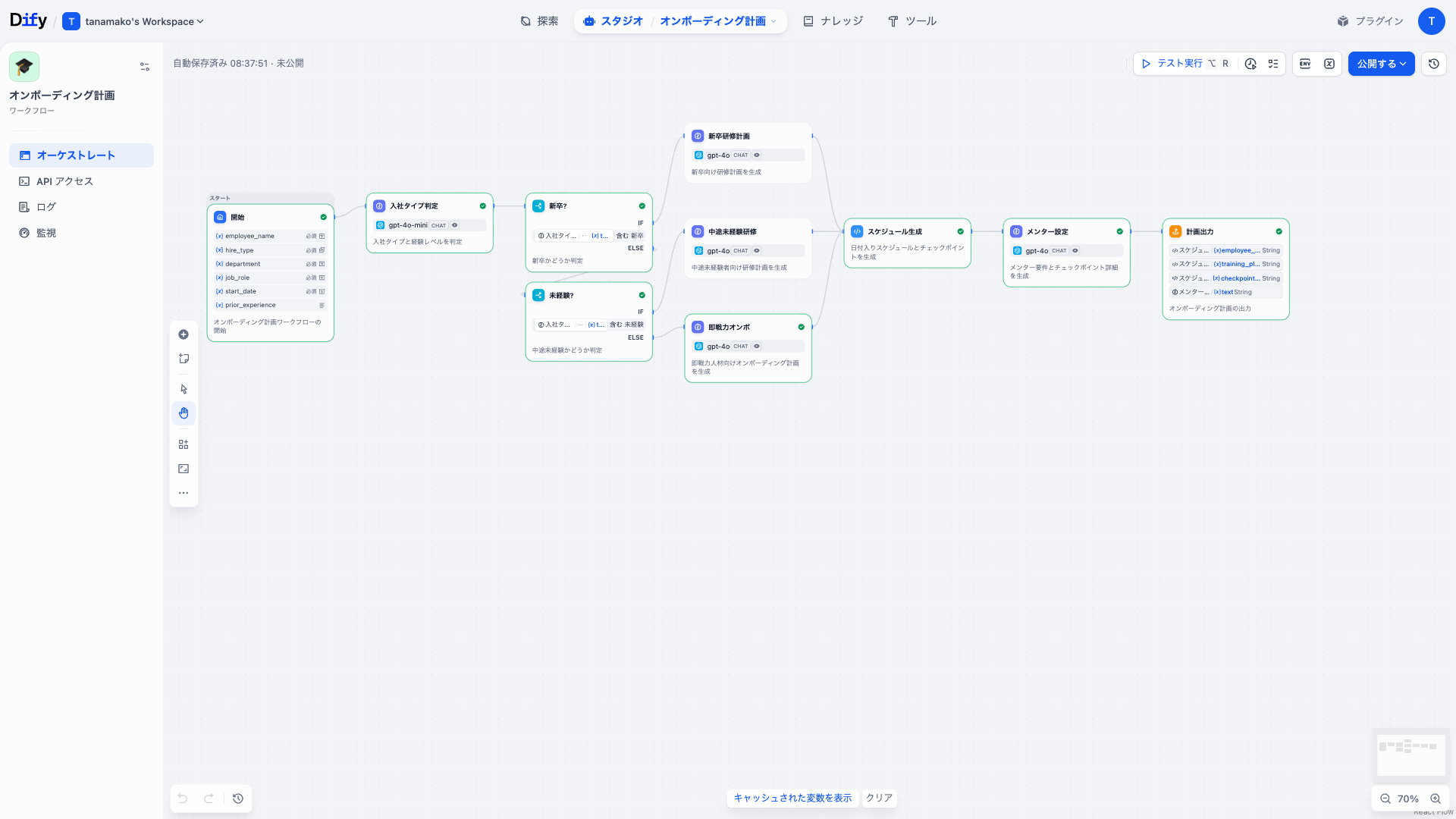
Task: Click the organize blocks icon in the canvas toolbar
Action: click(x=184, y=444)
